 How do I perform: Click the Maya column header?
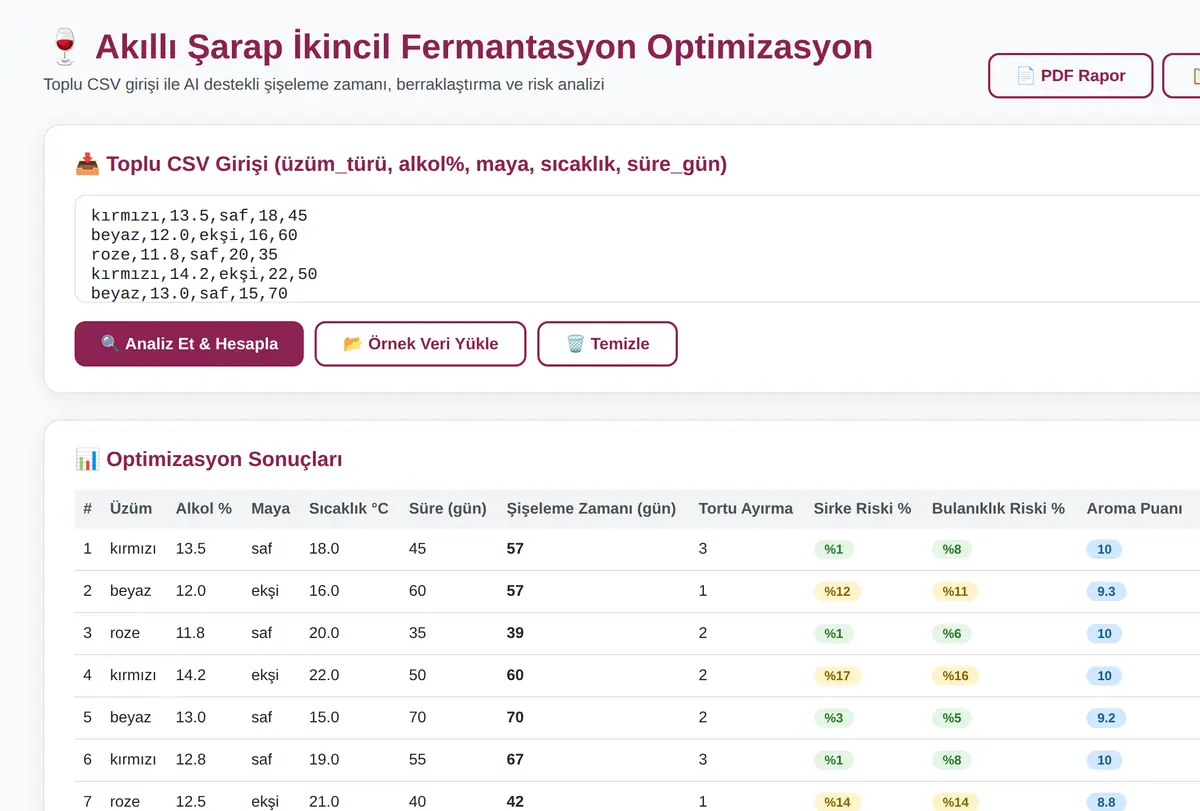pos(270,508)
